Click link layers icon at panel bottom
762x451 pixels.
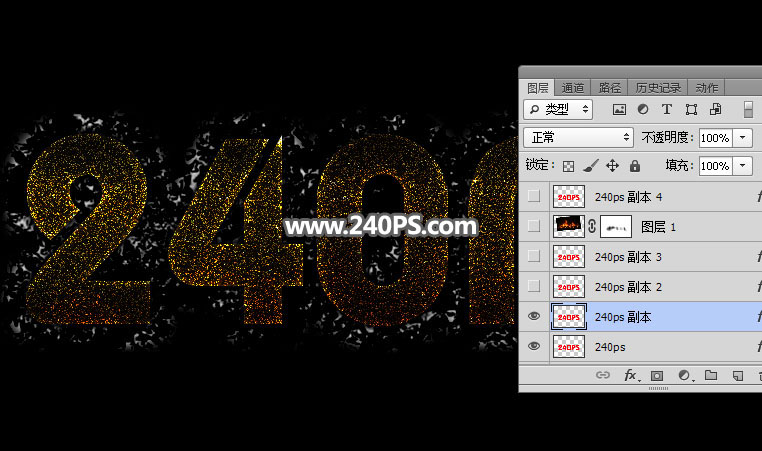click(603, 375)
